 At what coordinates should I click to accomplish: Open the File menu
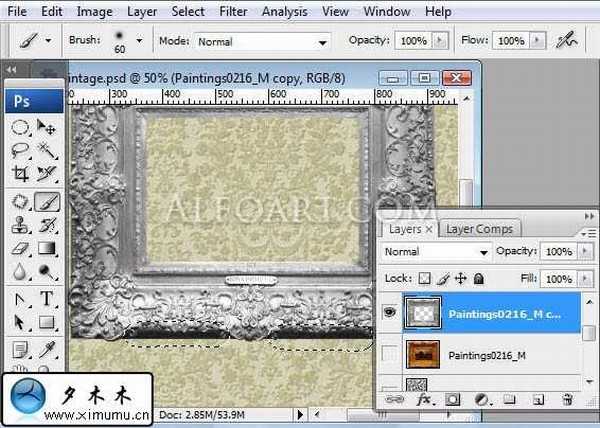(x=17, y=11)
